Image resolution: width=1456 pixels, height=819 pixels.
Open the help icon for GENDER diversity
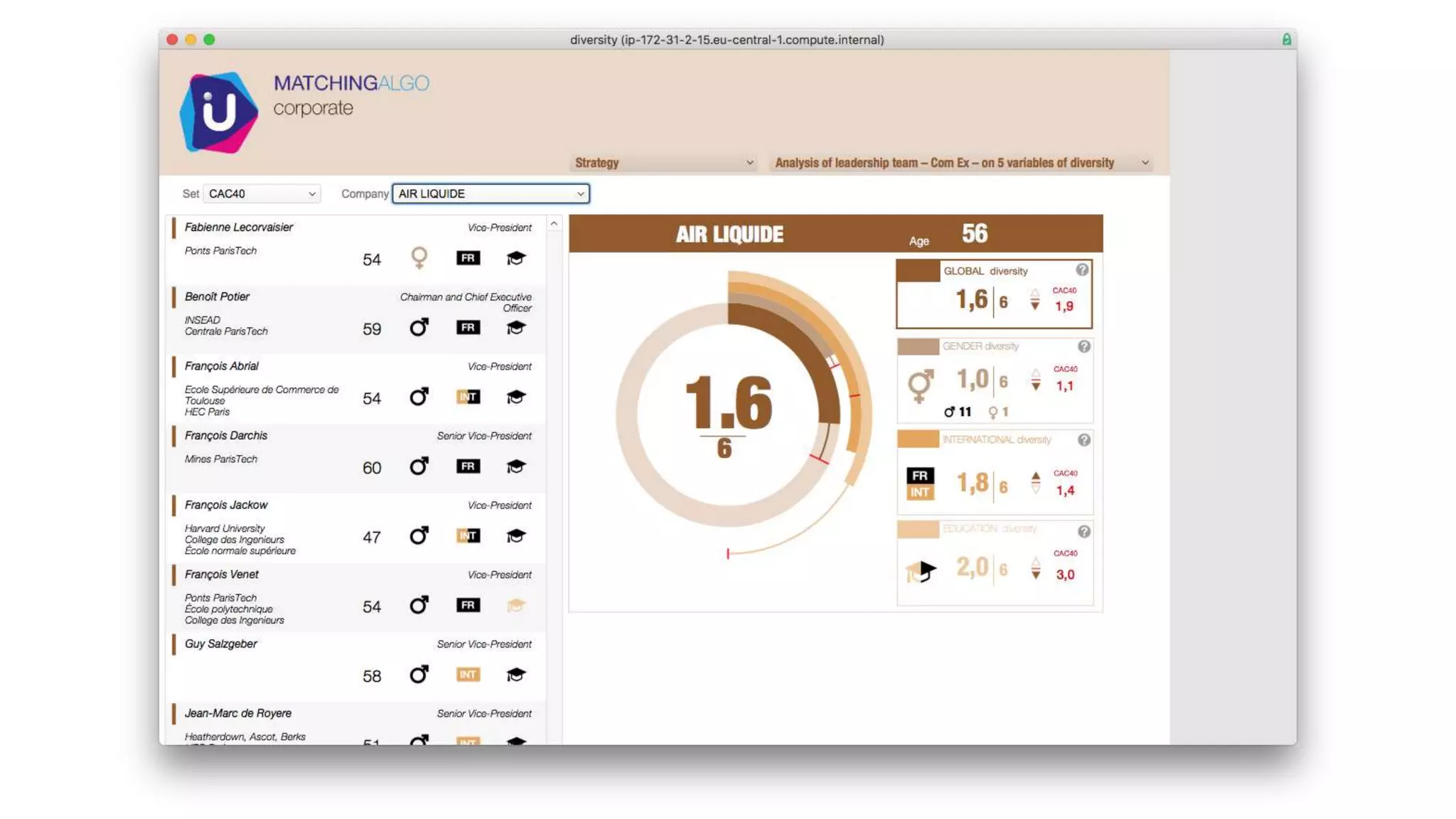tap(1083, 346)
